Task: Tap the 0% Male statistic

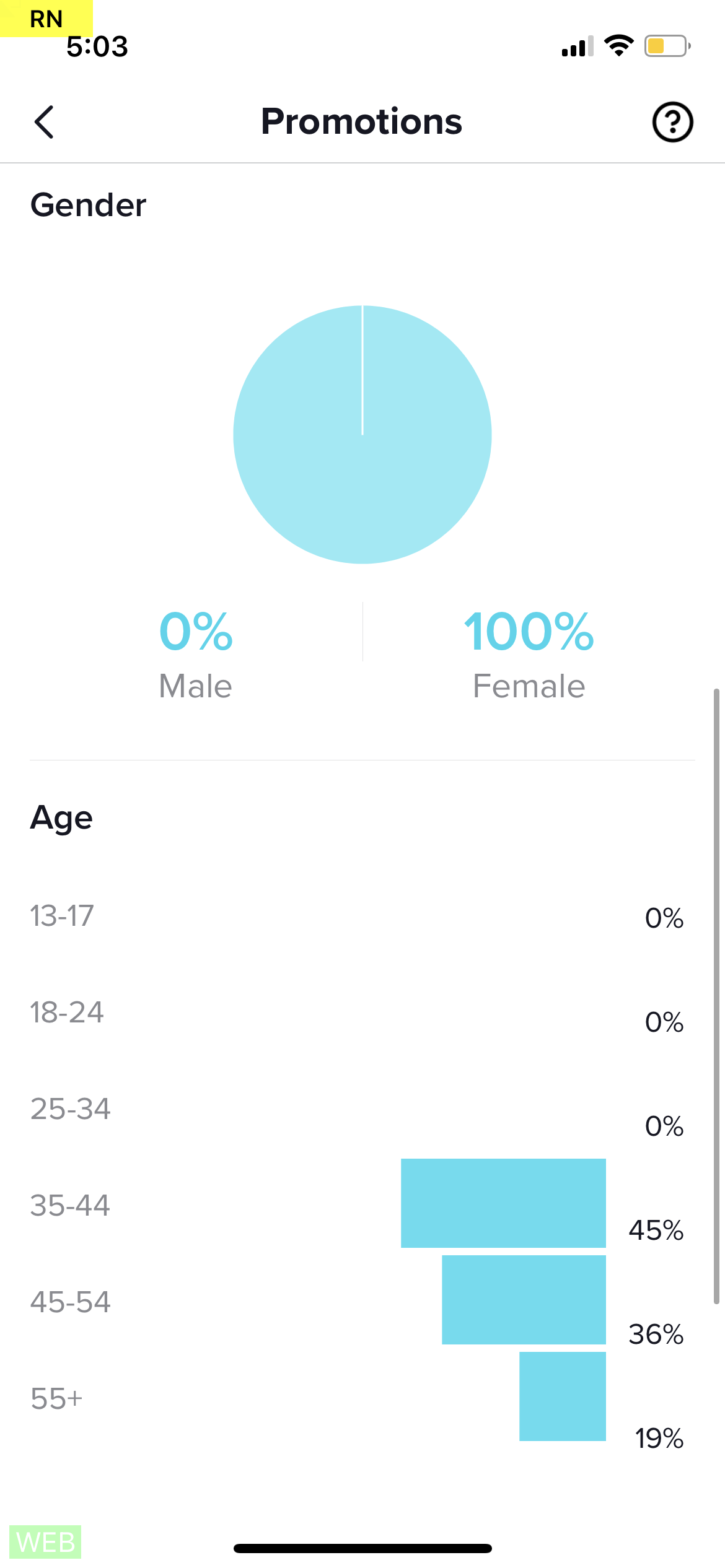Action: coord(196,653)
